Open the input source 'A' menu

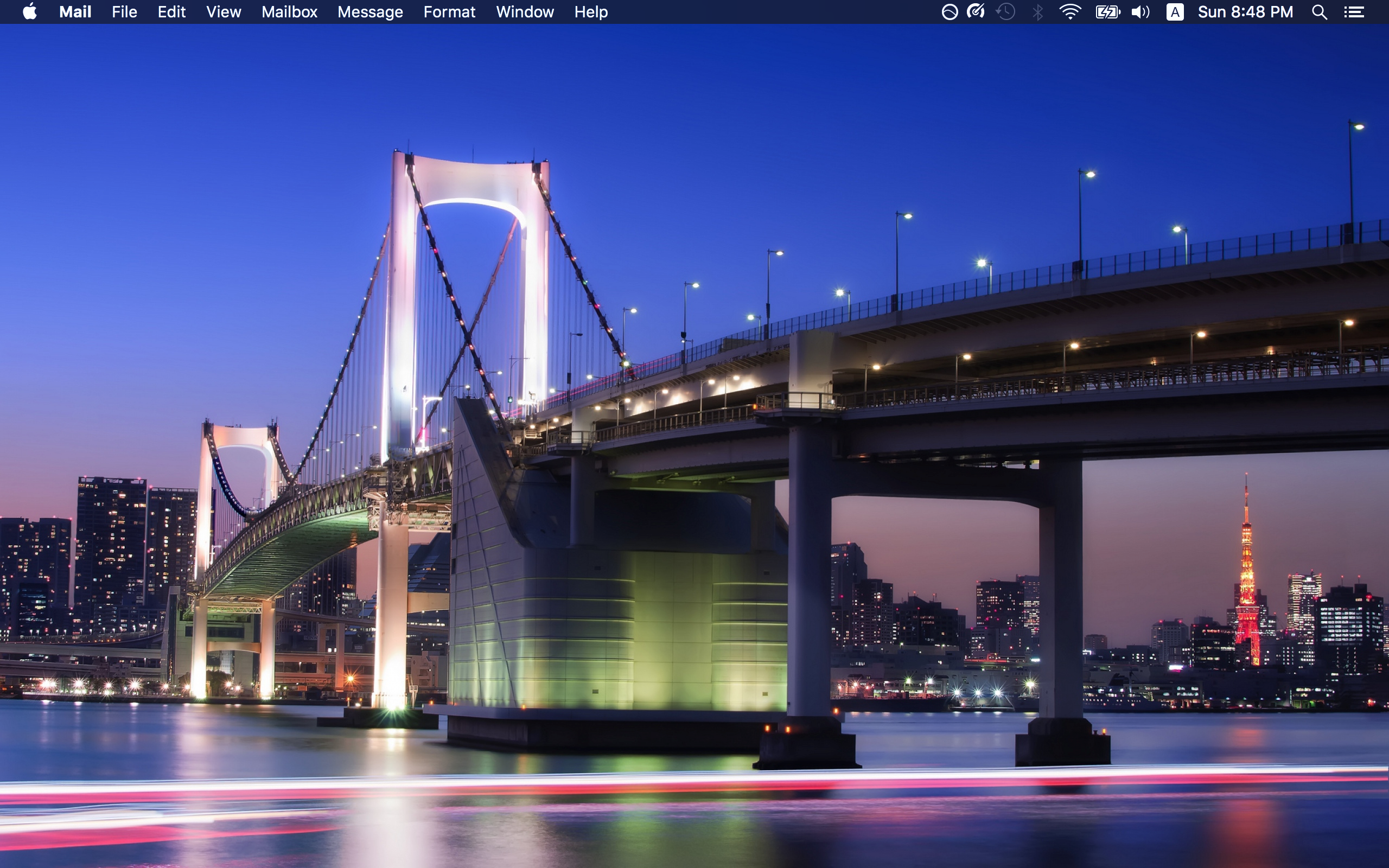[1174, 11]
